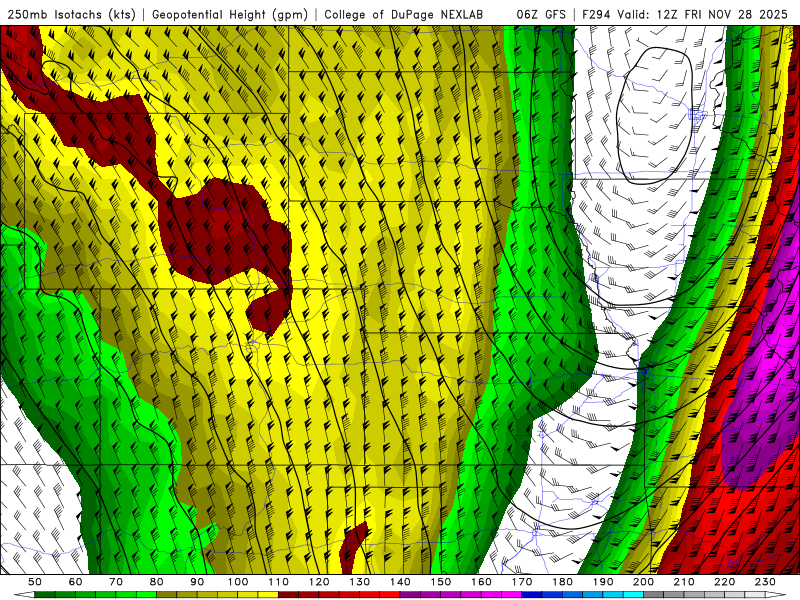Select the bright red swatch just before 140
The image size is (800, 600).
[389, 595]
